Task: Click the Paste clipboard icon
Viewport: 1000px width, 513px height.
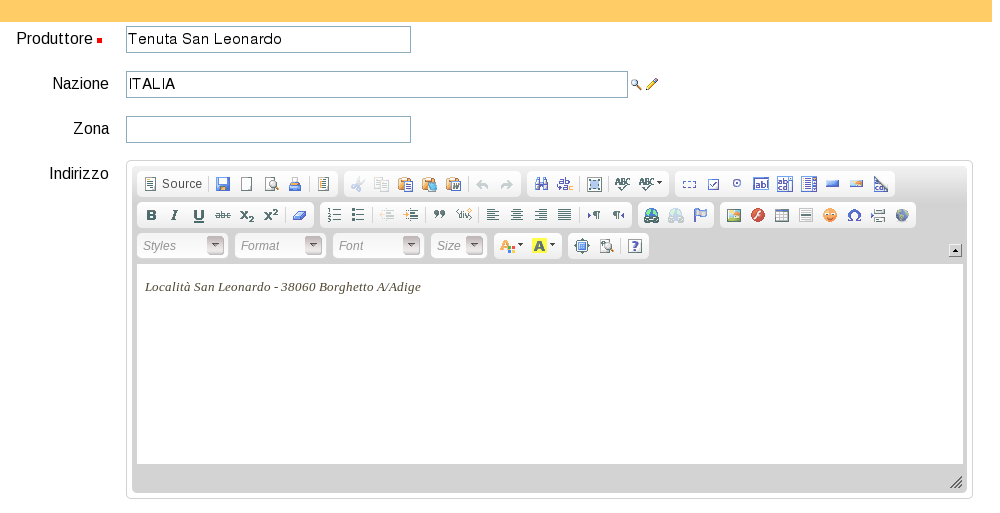Action: tap(405, 184)
